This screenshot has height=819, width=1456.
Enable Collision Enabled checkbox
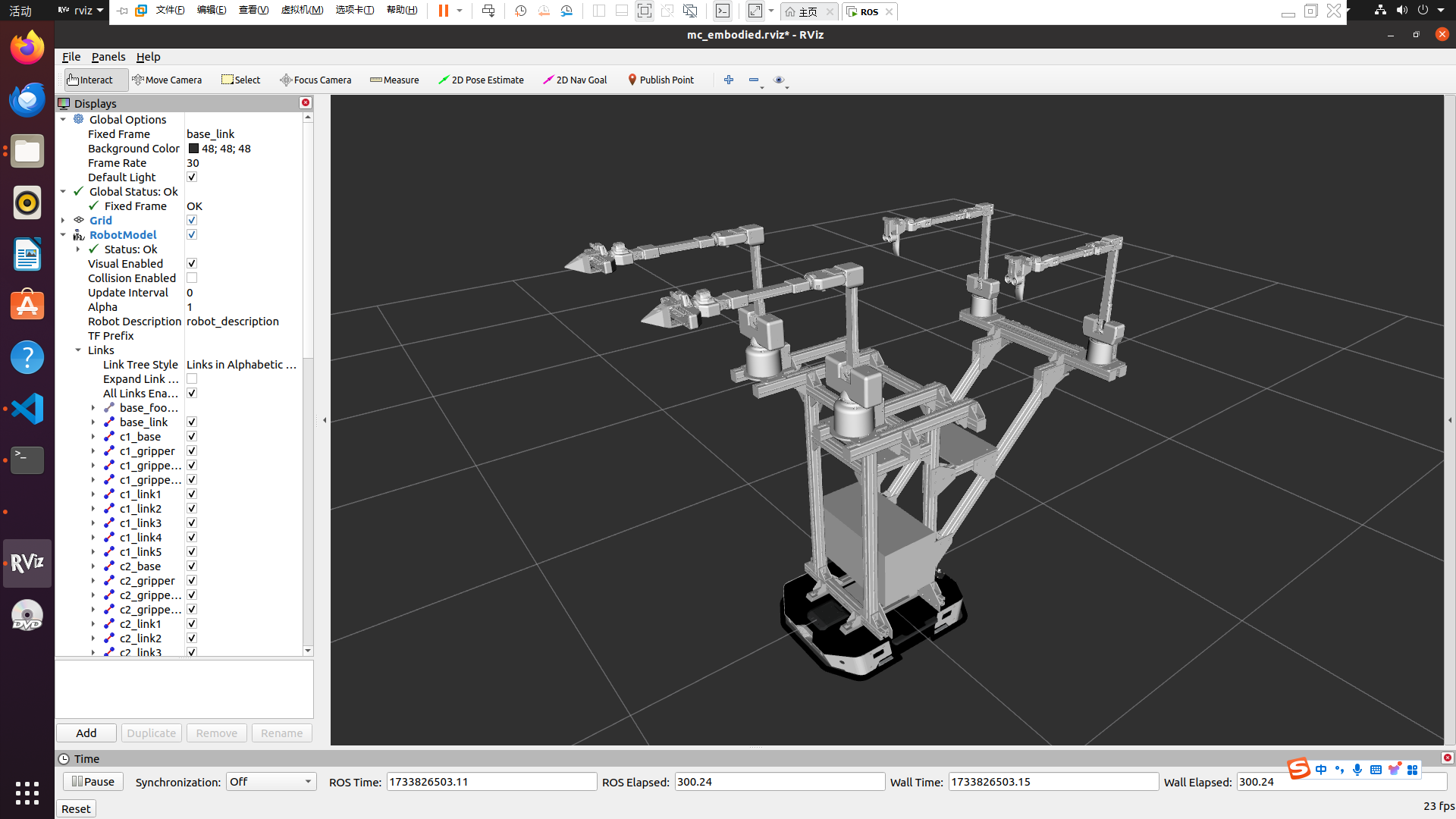[192, 278]
